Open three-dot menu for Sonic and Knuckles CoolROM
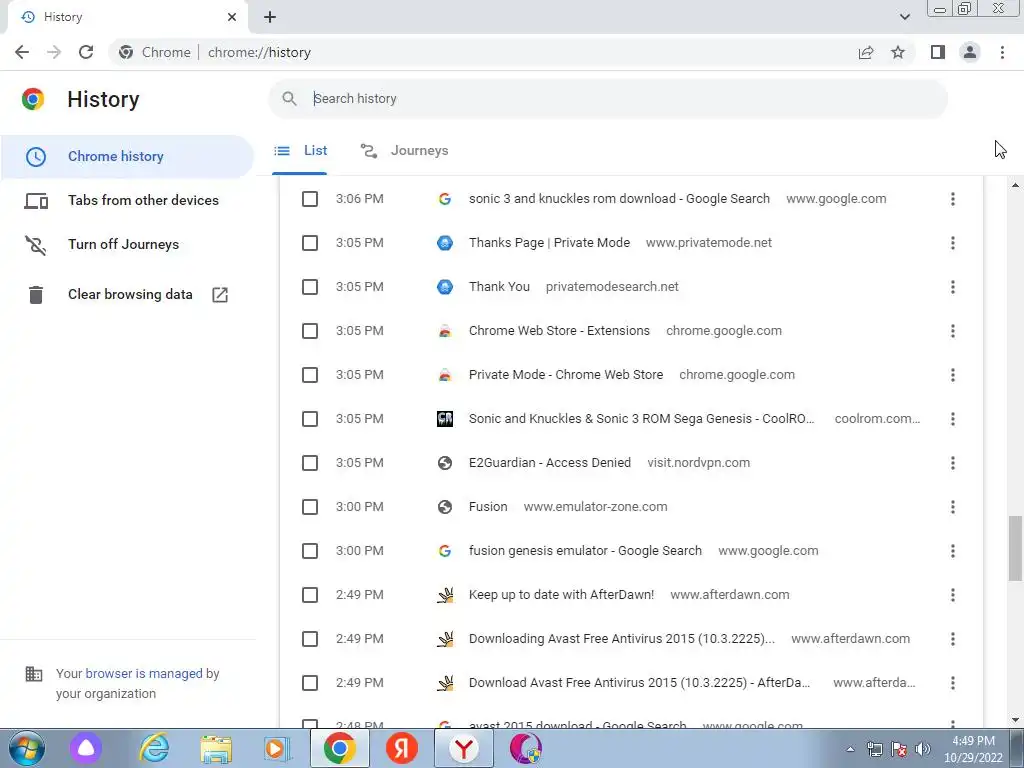 (953, 419)
